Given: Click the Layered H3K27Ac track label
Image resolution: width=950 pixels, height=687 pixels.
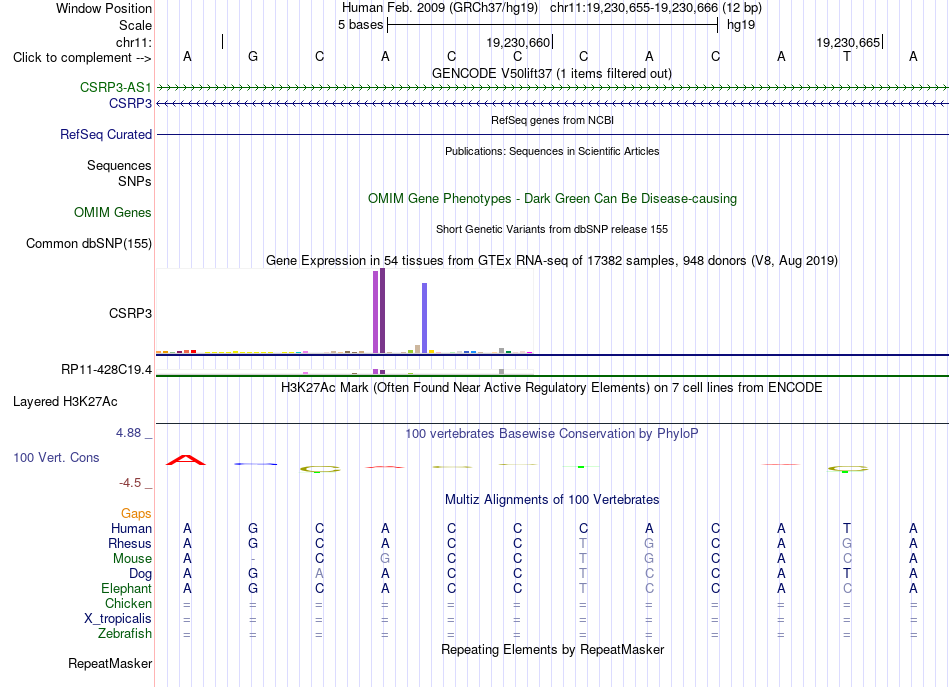Looking at the screenshot, I should 65,402.
